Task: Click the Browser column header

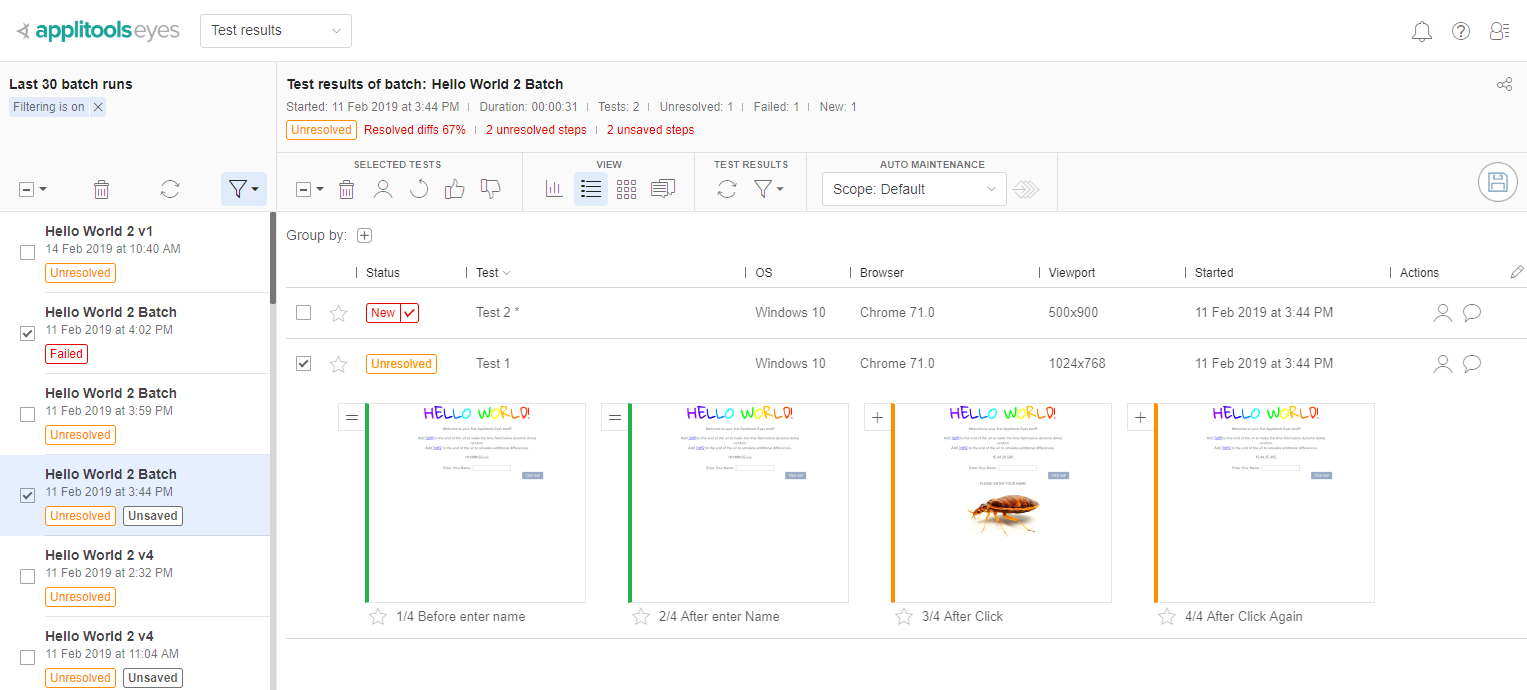Action: coord(881,273)
